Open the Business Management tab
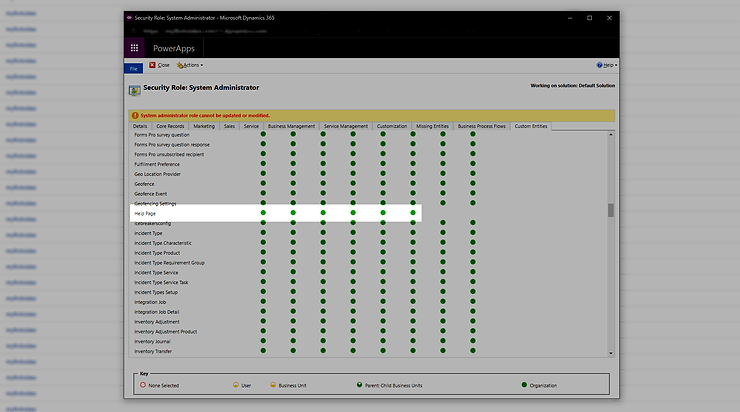The width and height of the screenshot is (740, 412). click(291, 126)
